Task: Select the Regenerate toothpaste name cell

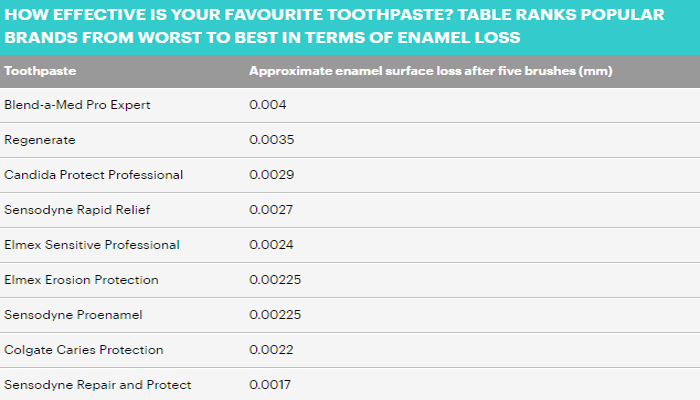Action: point(40,140)
